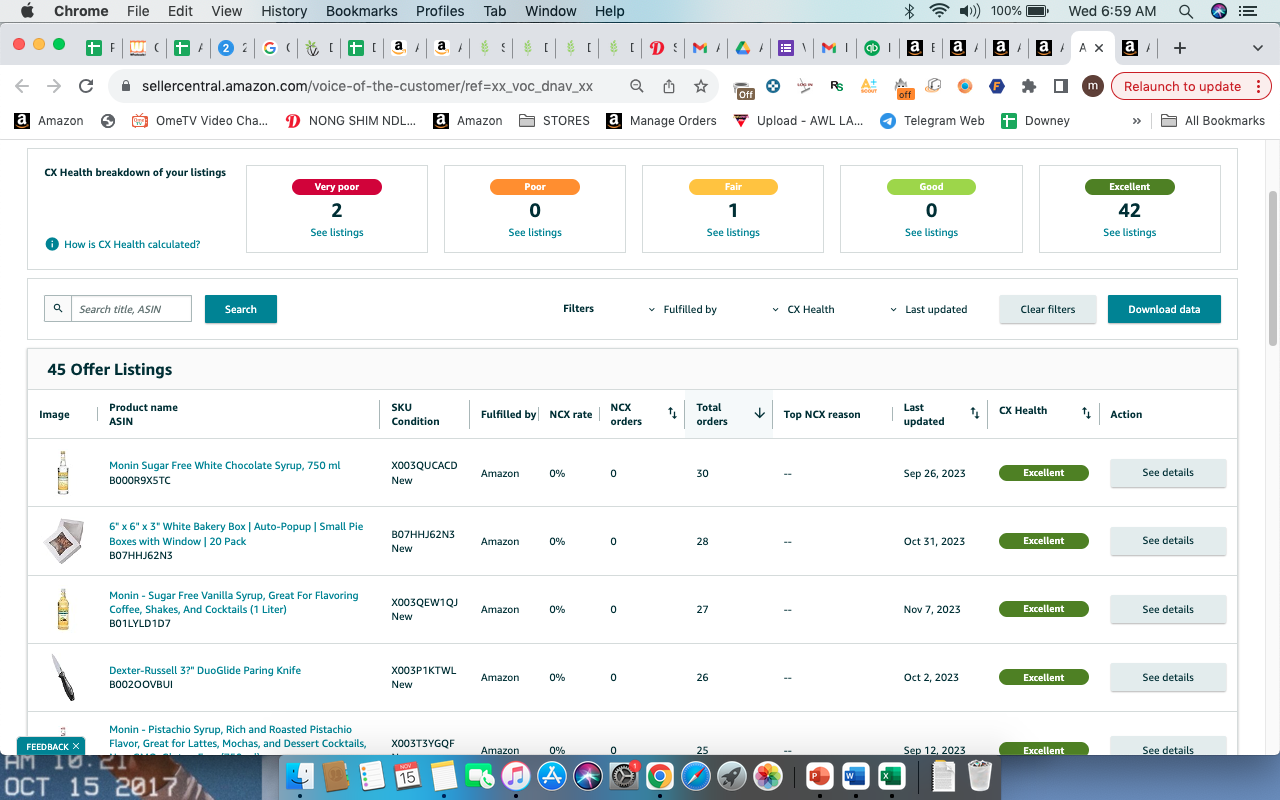
Task: Sort listings by Last updated column
Action: (x=974, y=413)
